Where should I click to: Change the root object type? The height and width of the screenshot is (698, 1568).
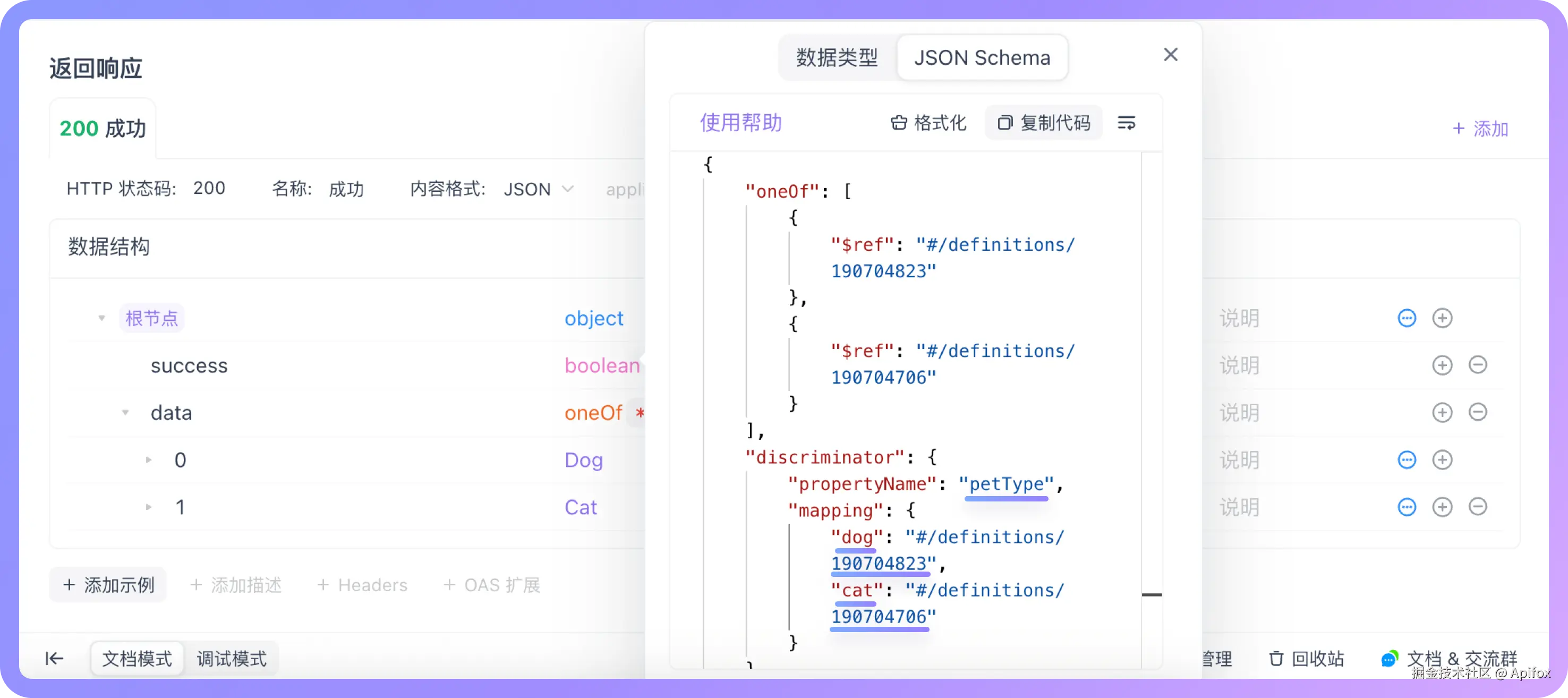[593, 318]
